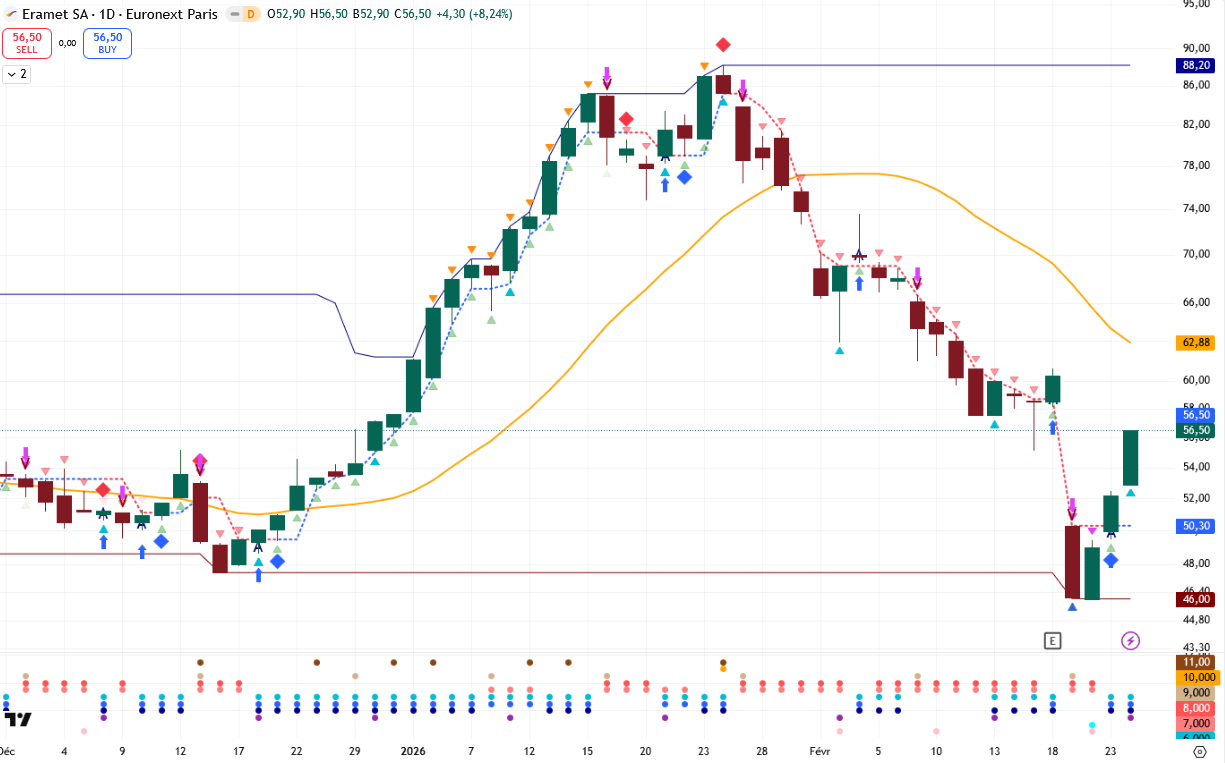Click the magenta down arrow at the 15 January candle
This screenshot has width=1225, height=763.
pos(607,76)
